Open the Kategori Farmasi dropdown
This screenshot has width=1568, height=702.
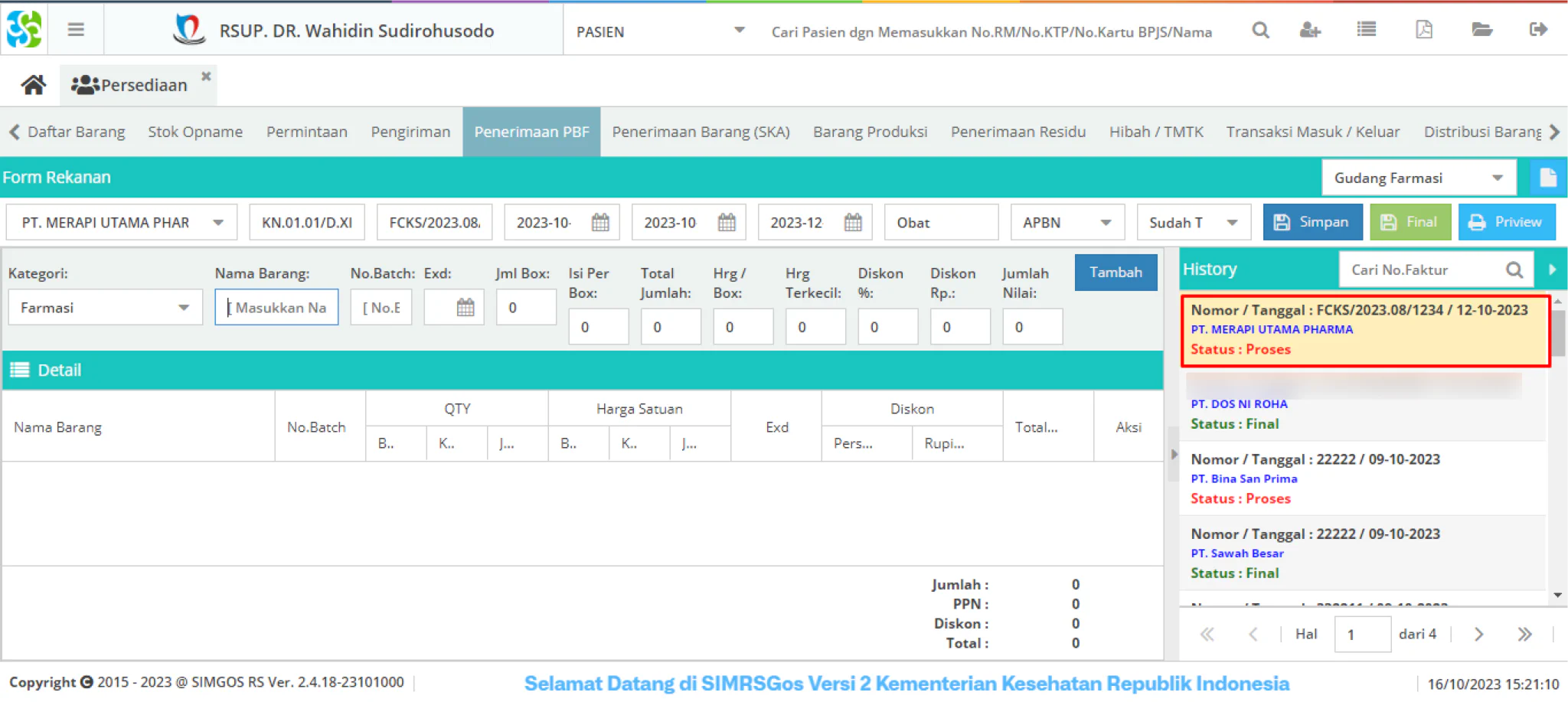coord(184,308)
